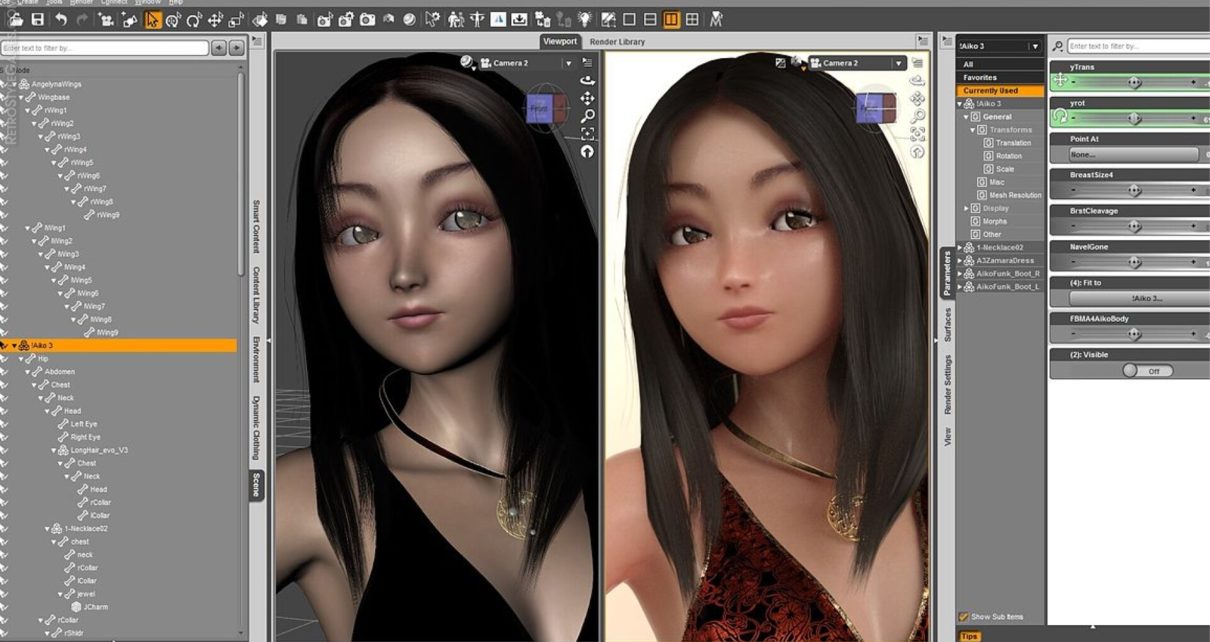Open the !Aiko 3 selector dropdown in Parameters
This screenshot has width=1210, height=642.
coord(1035,46)
